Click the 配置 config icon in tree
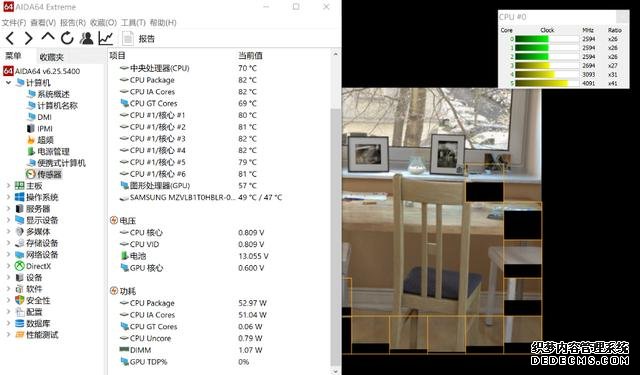The image size is (640, 375). pyautogui.click(x=20, y=312)
